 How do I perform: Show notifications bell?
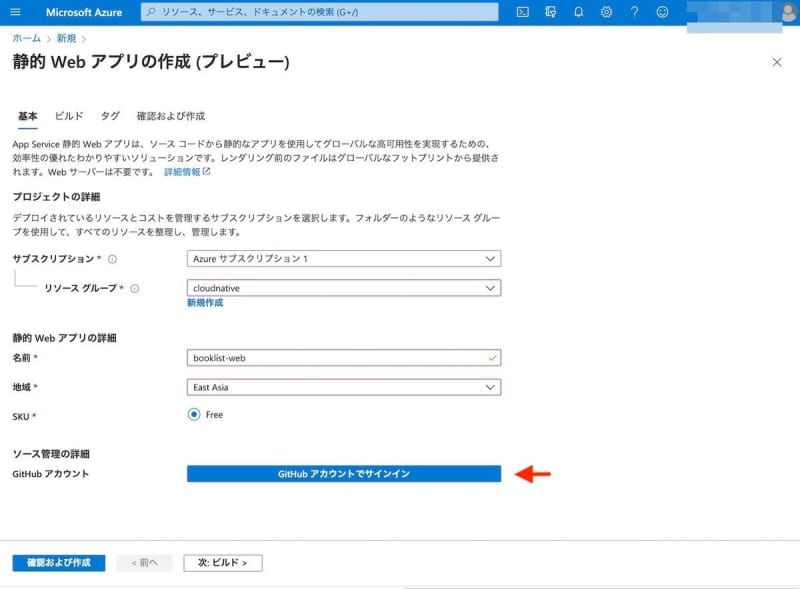(x=578, y=12)
